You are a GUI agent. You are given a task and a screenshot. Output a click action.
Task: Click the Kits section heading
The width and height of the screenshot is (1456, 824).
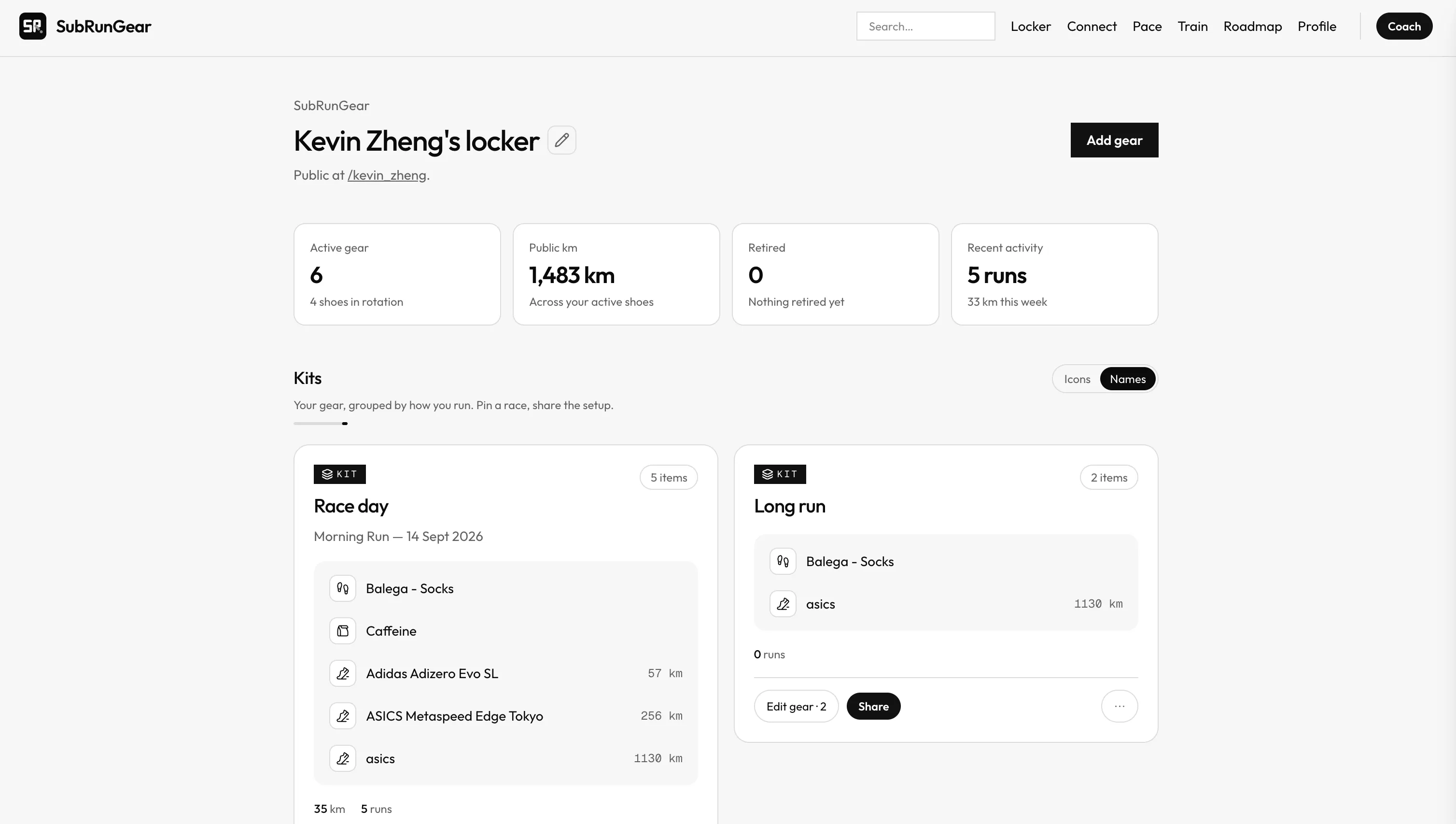tap(307, 378)
